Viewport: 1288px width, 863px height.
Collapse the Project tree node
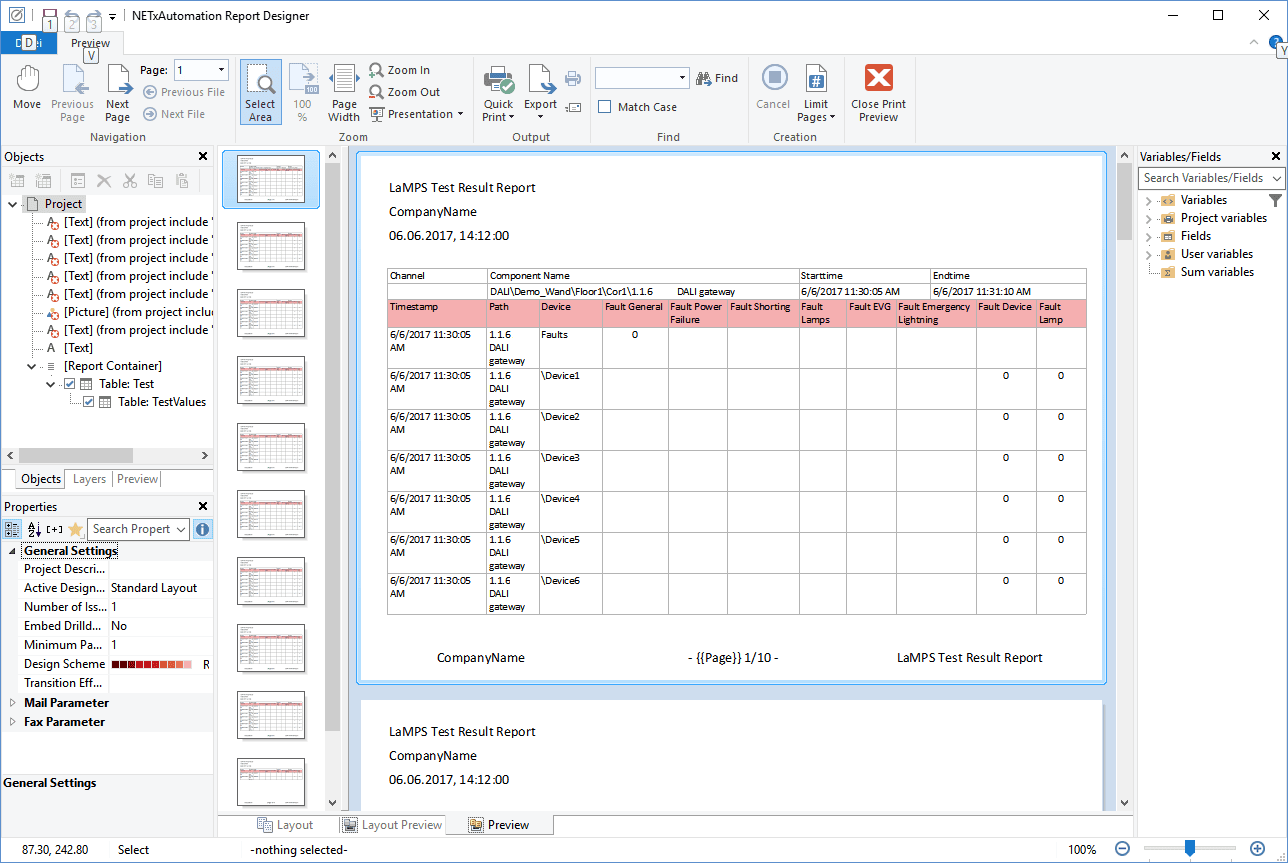pyautogui.click(x=12, y=204)
